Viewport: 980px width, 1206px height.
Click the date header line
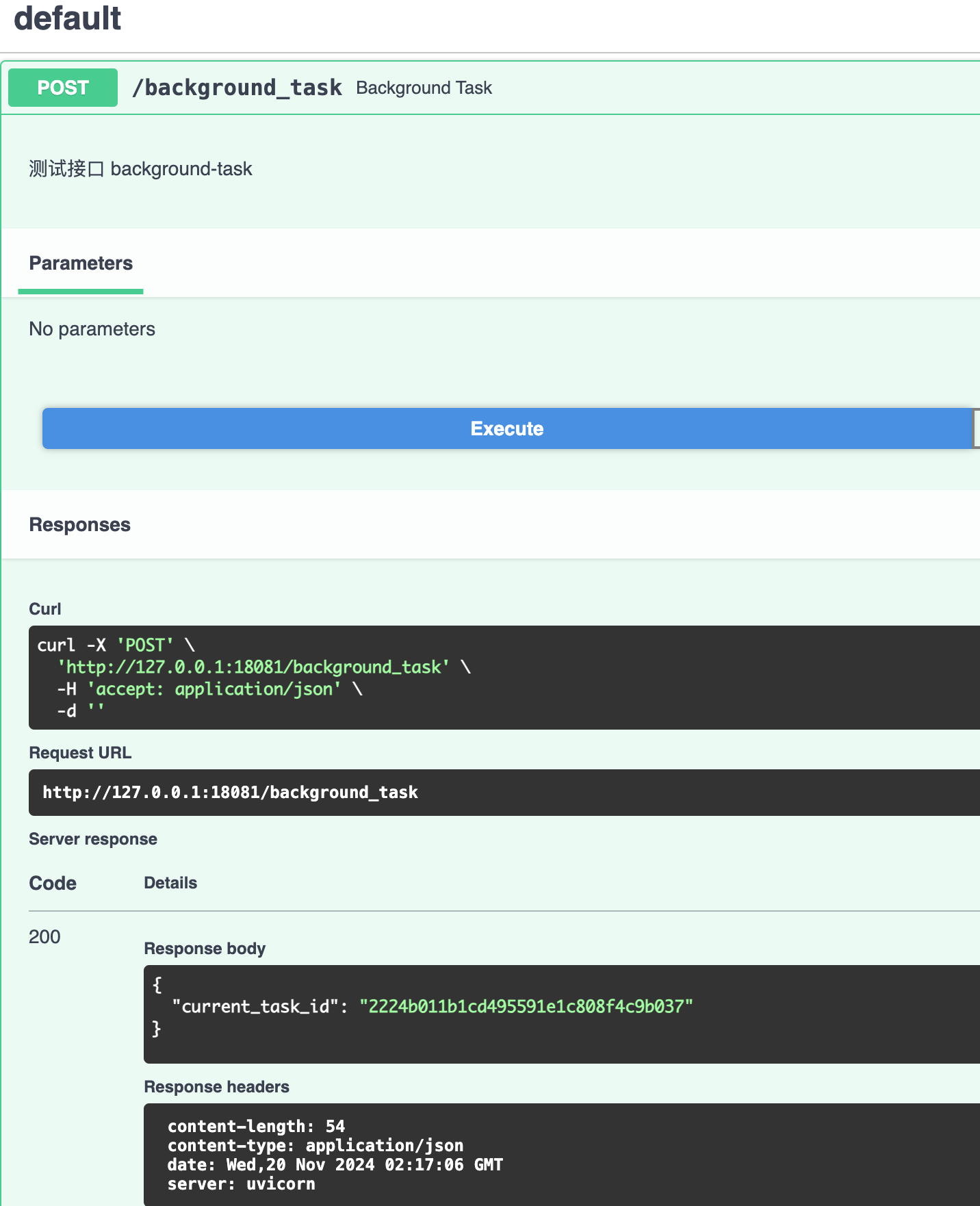[335, 1164]
